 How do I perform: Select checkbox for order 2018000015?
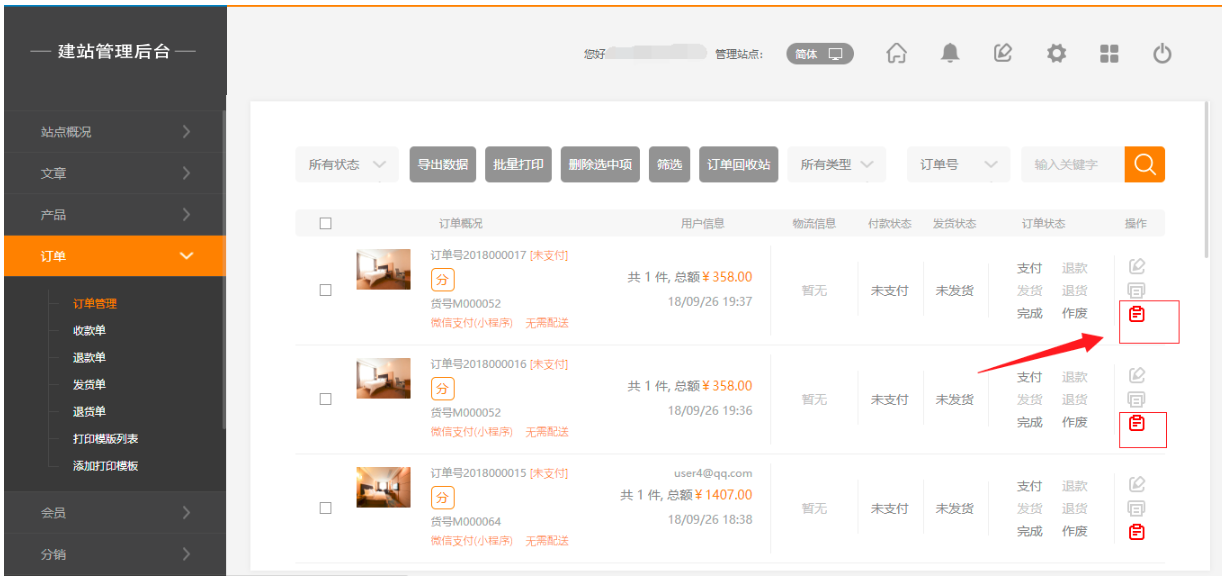coord(325,508)
